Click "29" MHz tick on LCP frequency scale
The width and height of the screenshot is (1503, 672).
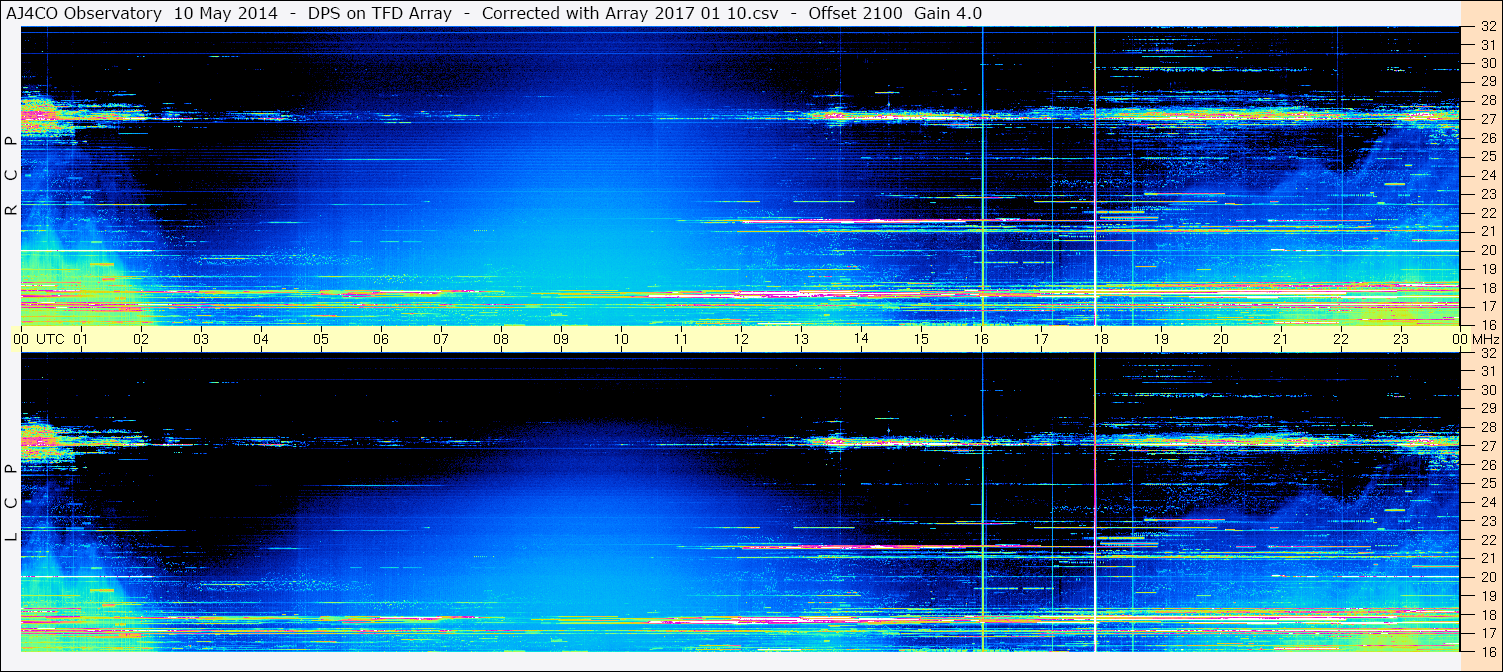coord(1488,409)
